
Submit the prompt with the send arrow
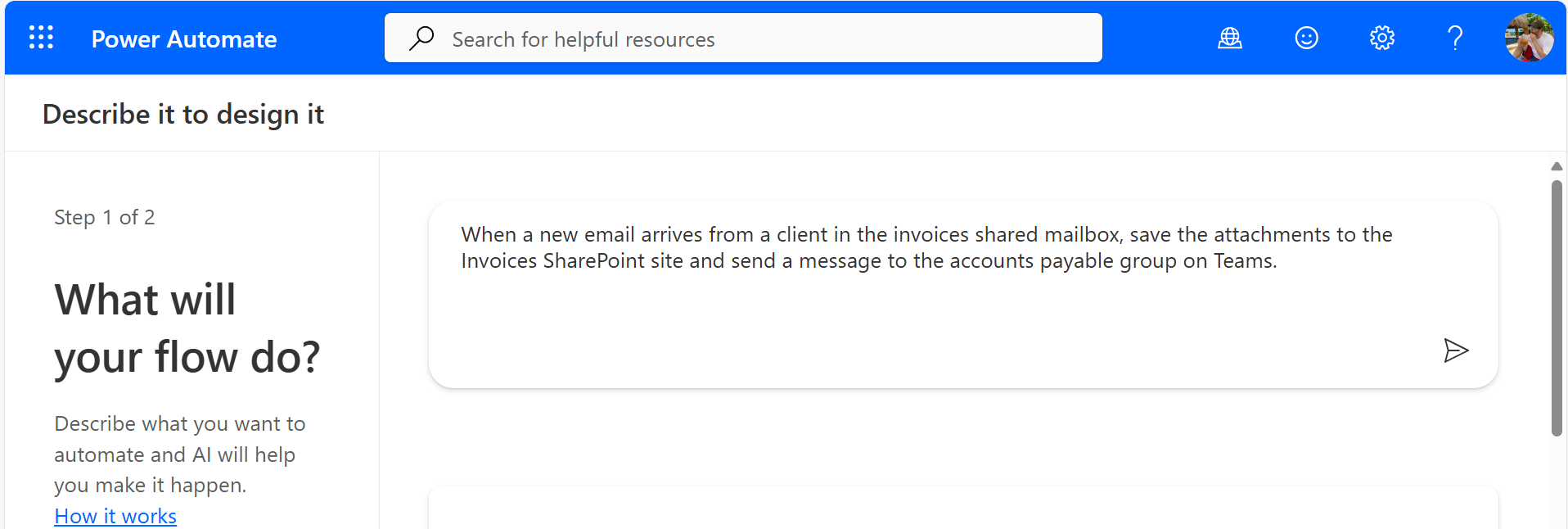1456,350
